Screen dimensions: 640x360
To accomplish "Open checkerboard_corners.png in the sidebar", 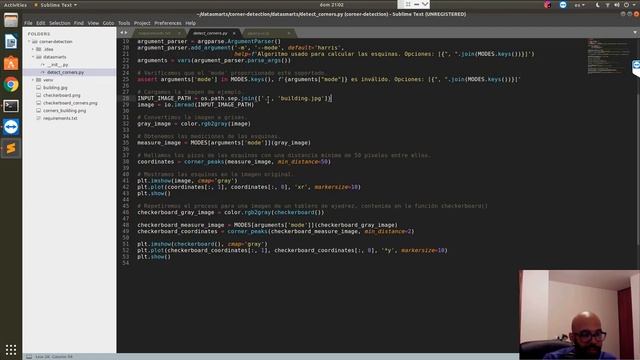I will 70,103.
